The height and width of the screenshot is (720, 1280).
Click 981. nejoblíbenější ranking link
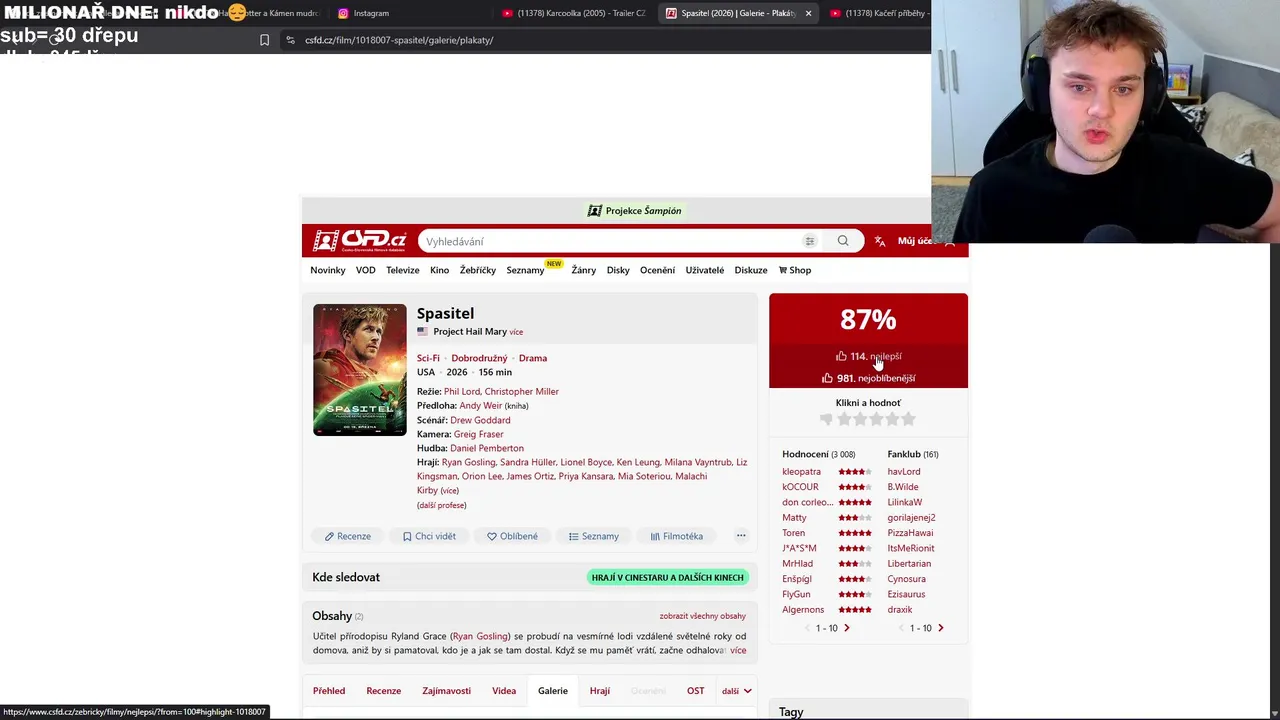click(x=868, y=378)
